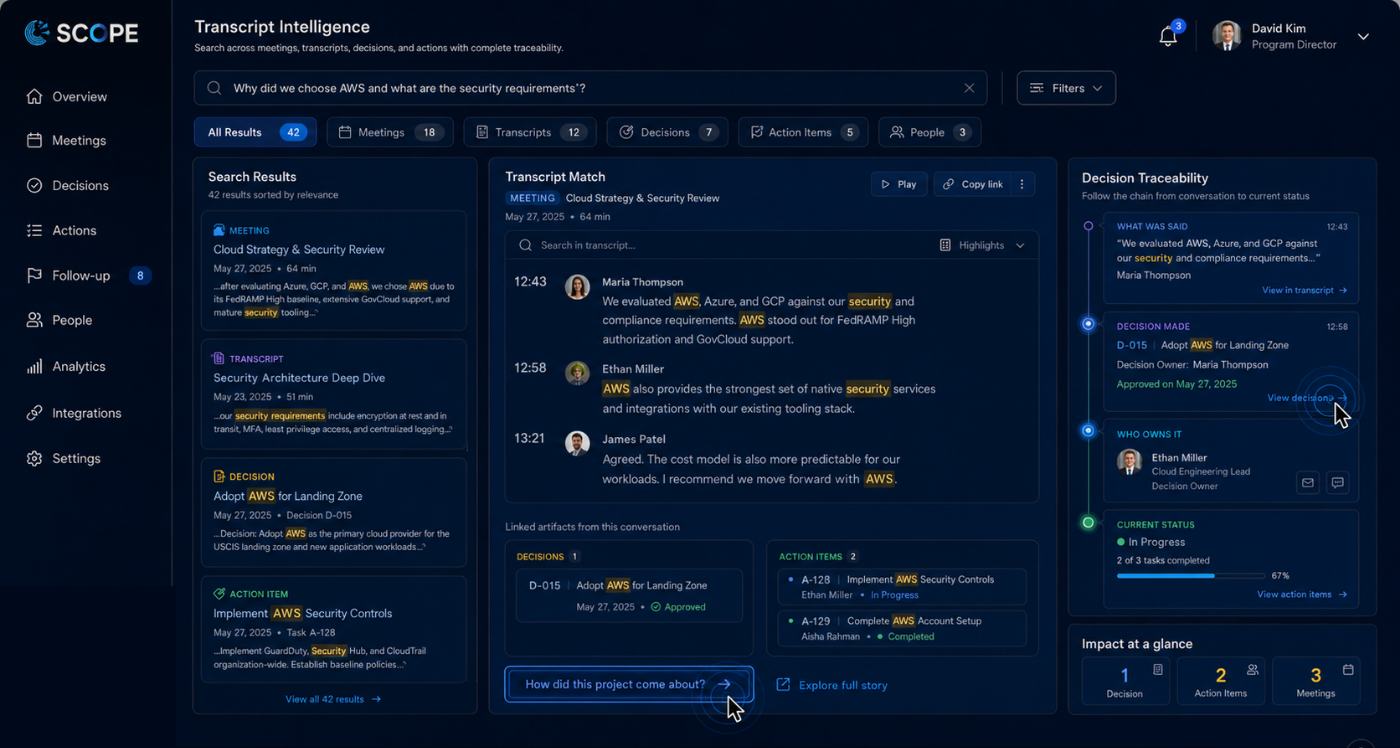Open the Explore full story link

[x=832, y=685]
